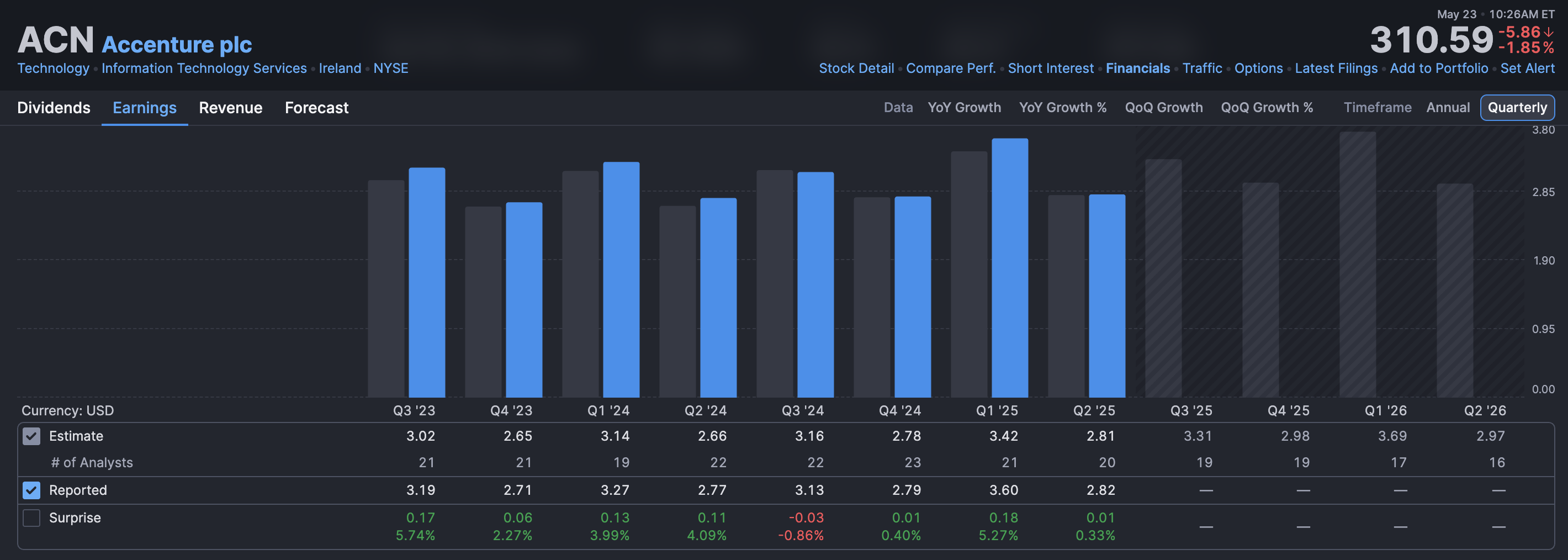Click the Currency: USD label
The width and height of the screenshot is (1568, 560).
click(67, 410)
